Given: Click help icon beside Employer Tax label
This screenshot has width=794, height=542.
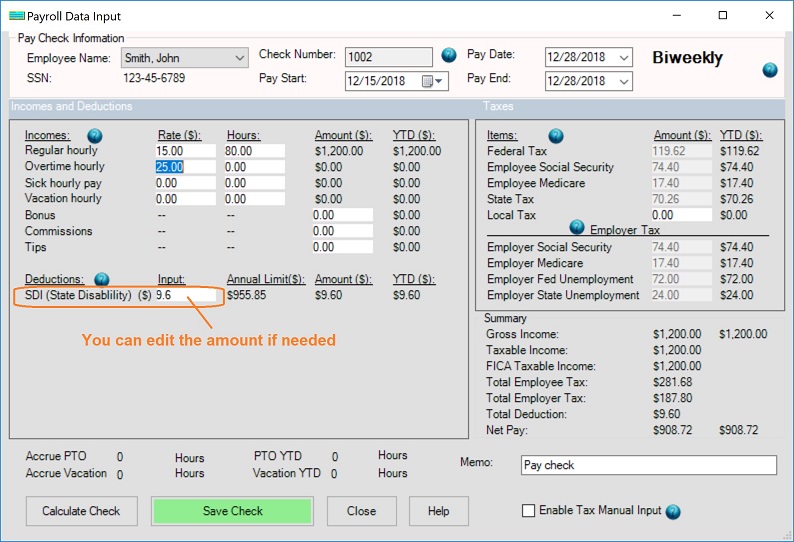Looking at the screenshot, I should (577, 228).
